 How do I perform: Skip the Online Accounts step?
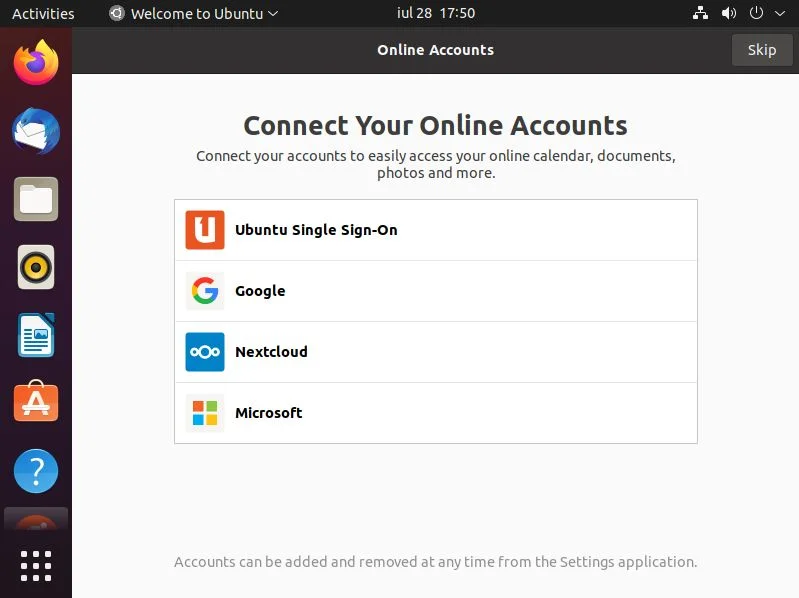pos(762,50)
